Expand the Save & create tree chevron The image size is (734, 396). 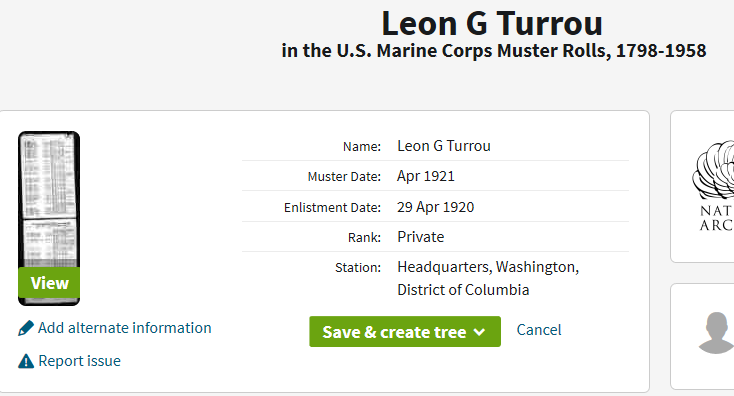[x=479, y=332]
